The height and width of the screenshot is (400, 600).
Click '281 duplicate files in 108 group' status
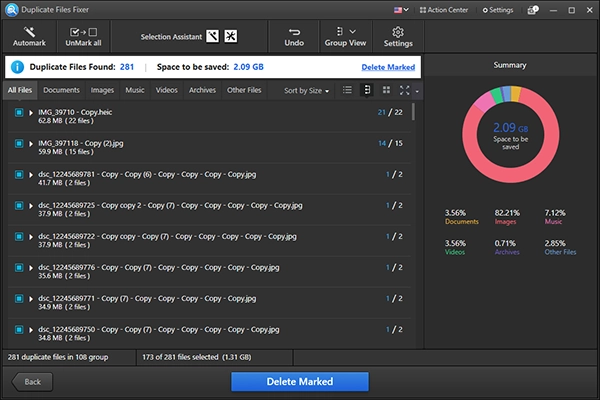coord(58,357)
